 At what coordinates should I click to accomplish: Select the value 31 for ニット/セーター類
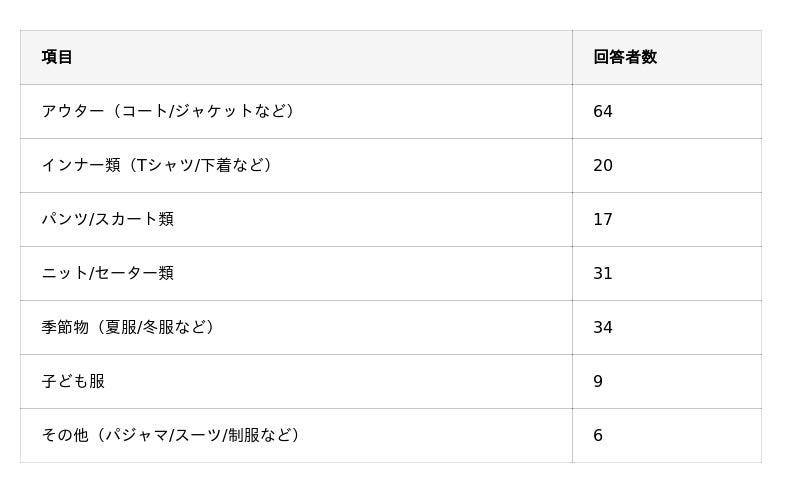603,273
